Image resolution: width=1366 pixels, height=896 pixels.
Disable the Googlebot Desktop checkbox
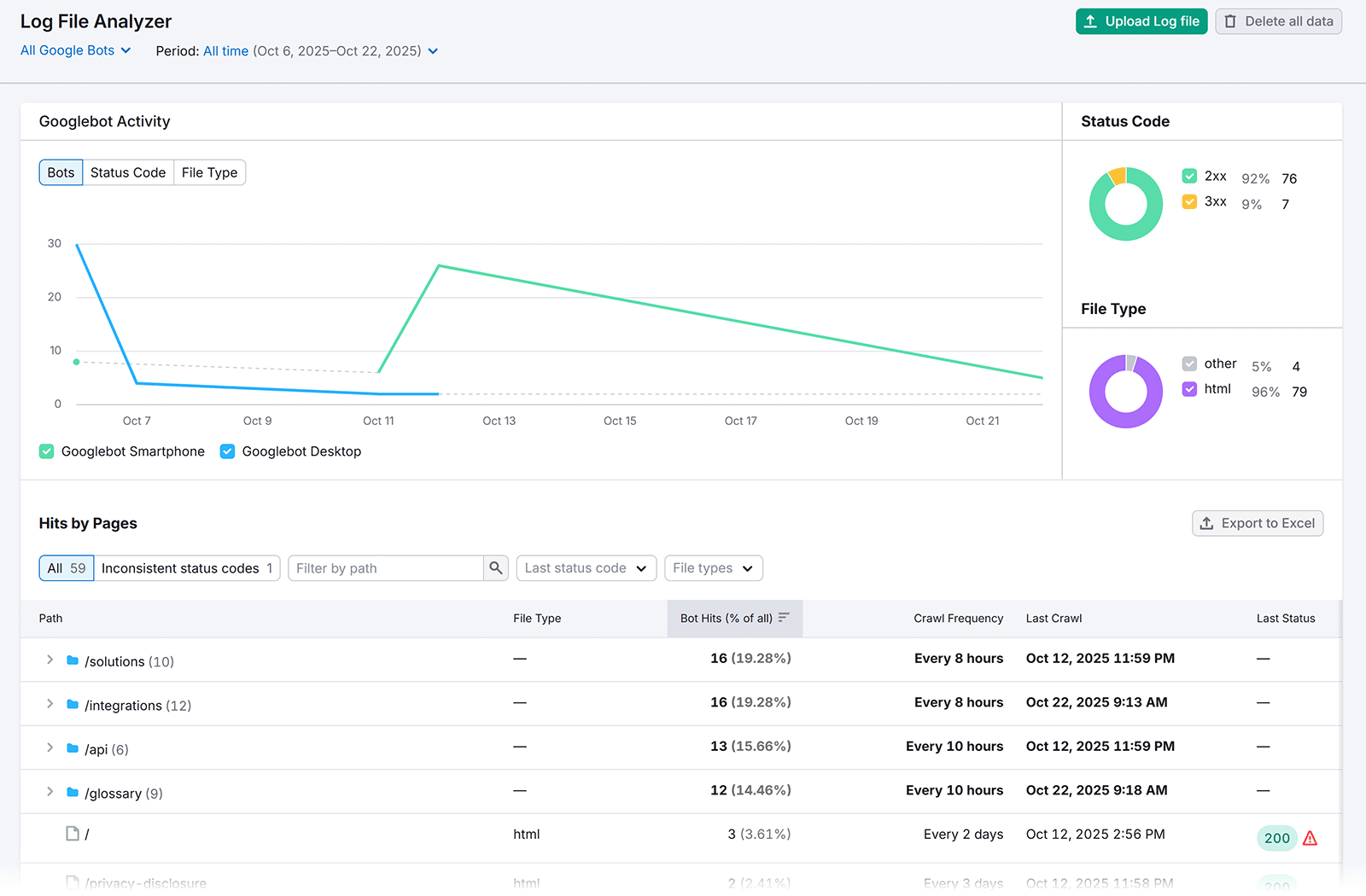point(227,451)
